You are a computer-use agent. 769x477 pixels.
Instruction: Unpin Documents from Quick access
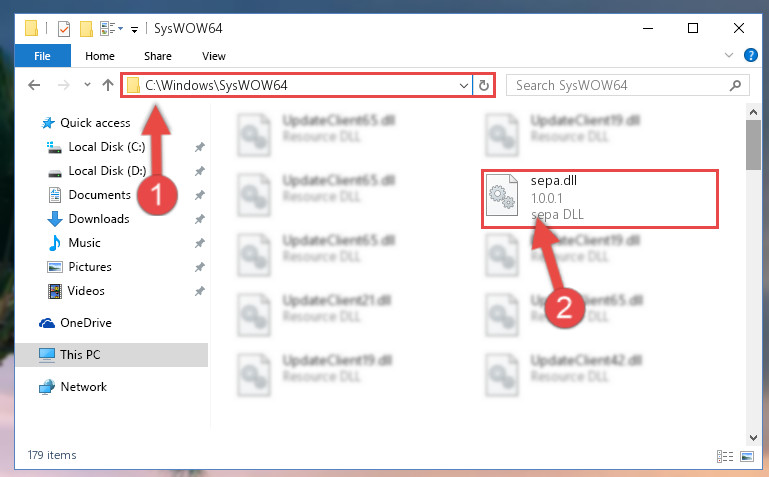pos(200,195)
